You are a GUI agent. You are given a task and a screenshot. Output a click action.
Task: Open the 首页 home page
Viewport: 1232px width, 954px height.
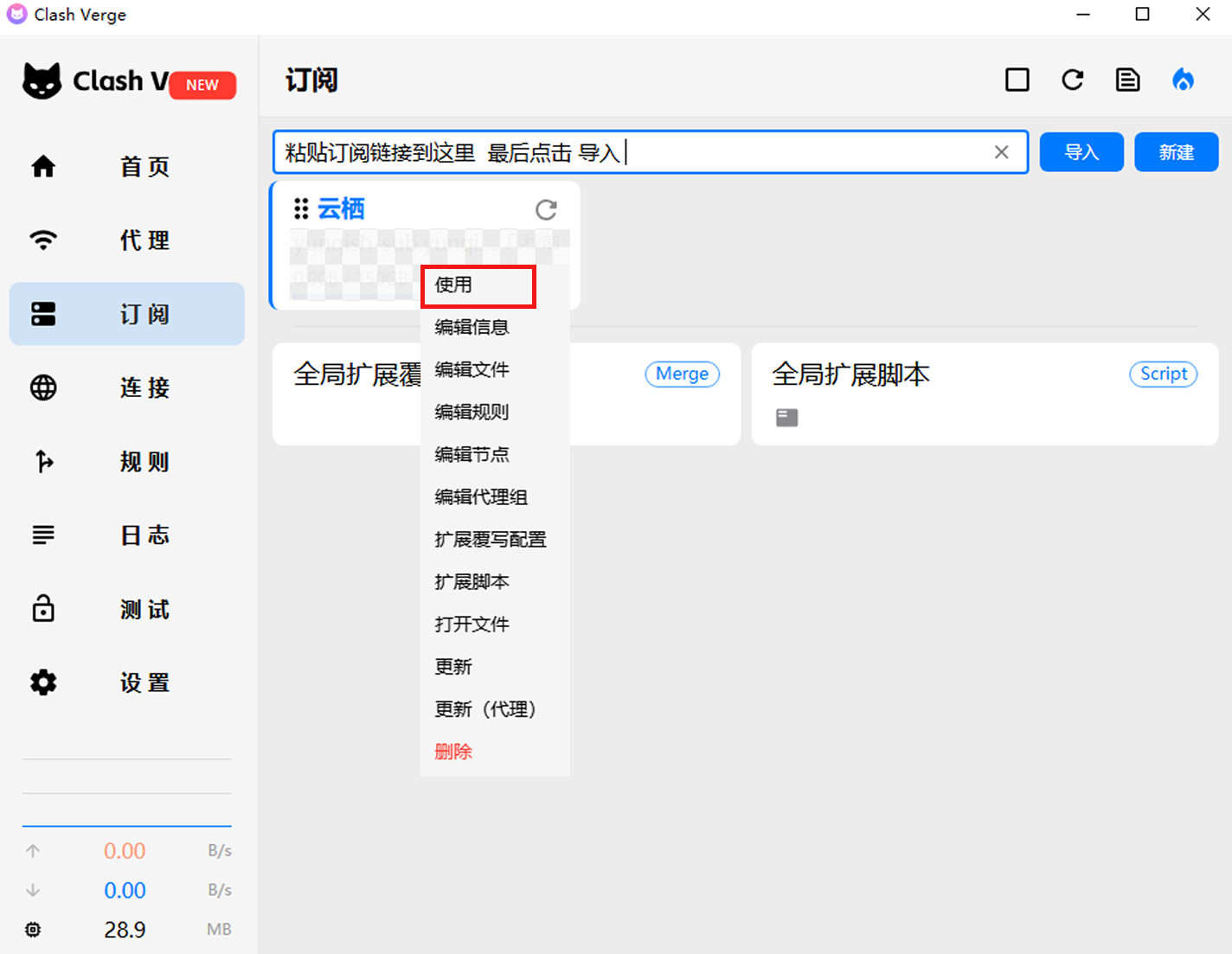[x=127, y=166]
